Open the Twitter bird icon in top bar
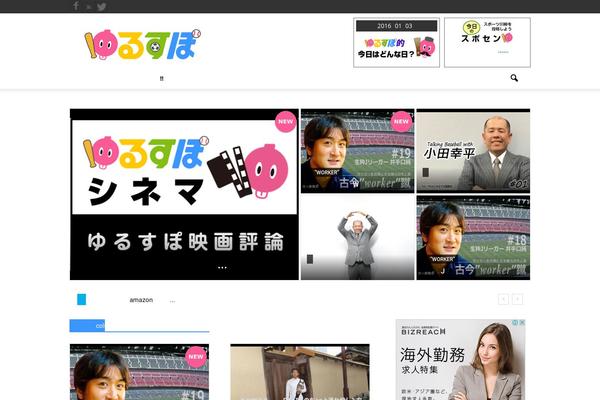 tap(101, 7)
